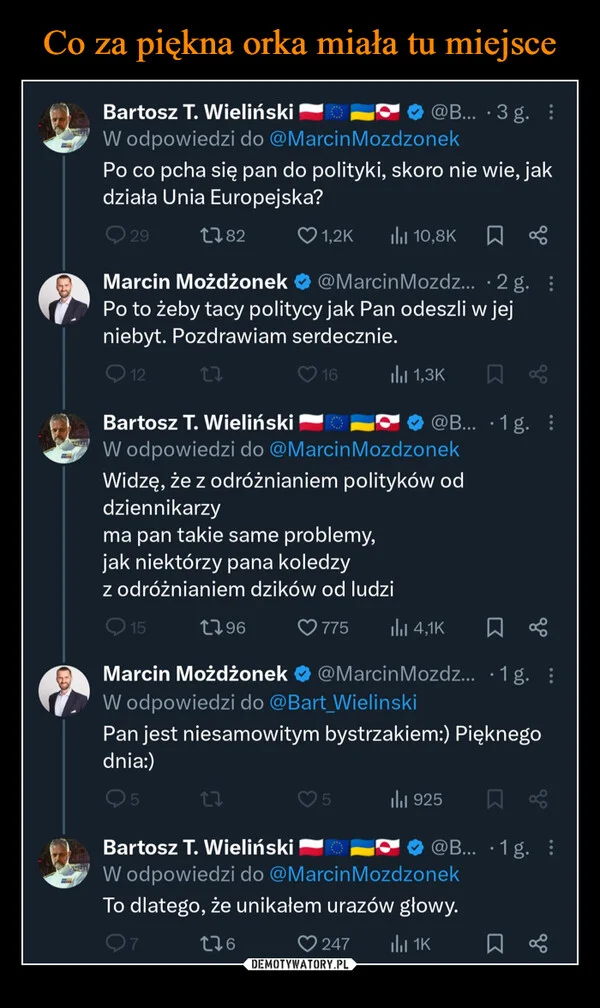Open the share icon under the dziennikarzy tweet
The width and height of the screenshot is (600, 1008).
(540, 627)
